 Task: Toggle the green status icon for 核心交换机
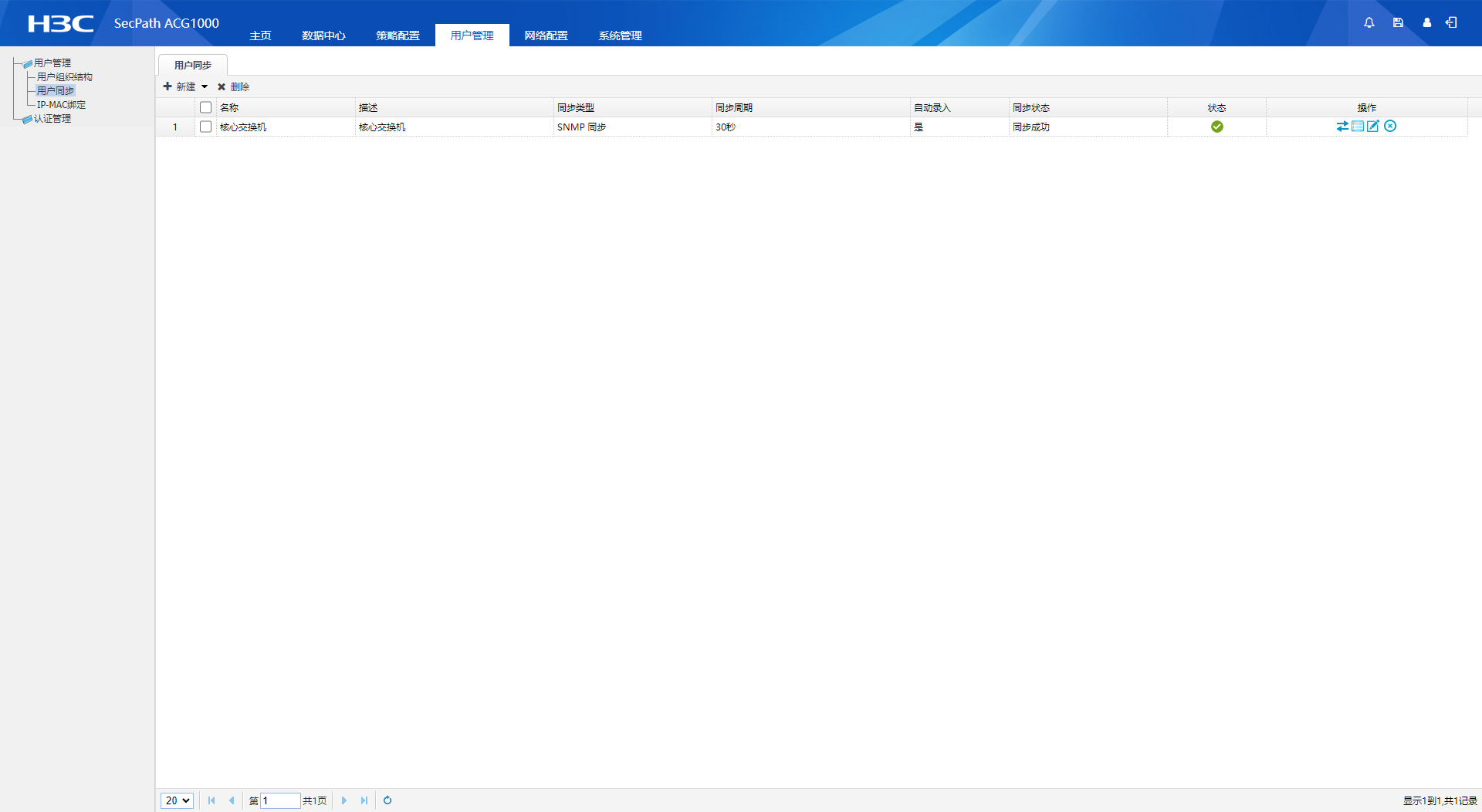[x=1217, y=127]
